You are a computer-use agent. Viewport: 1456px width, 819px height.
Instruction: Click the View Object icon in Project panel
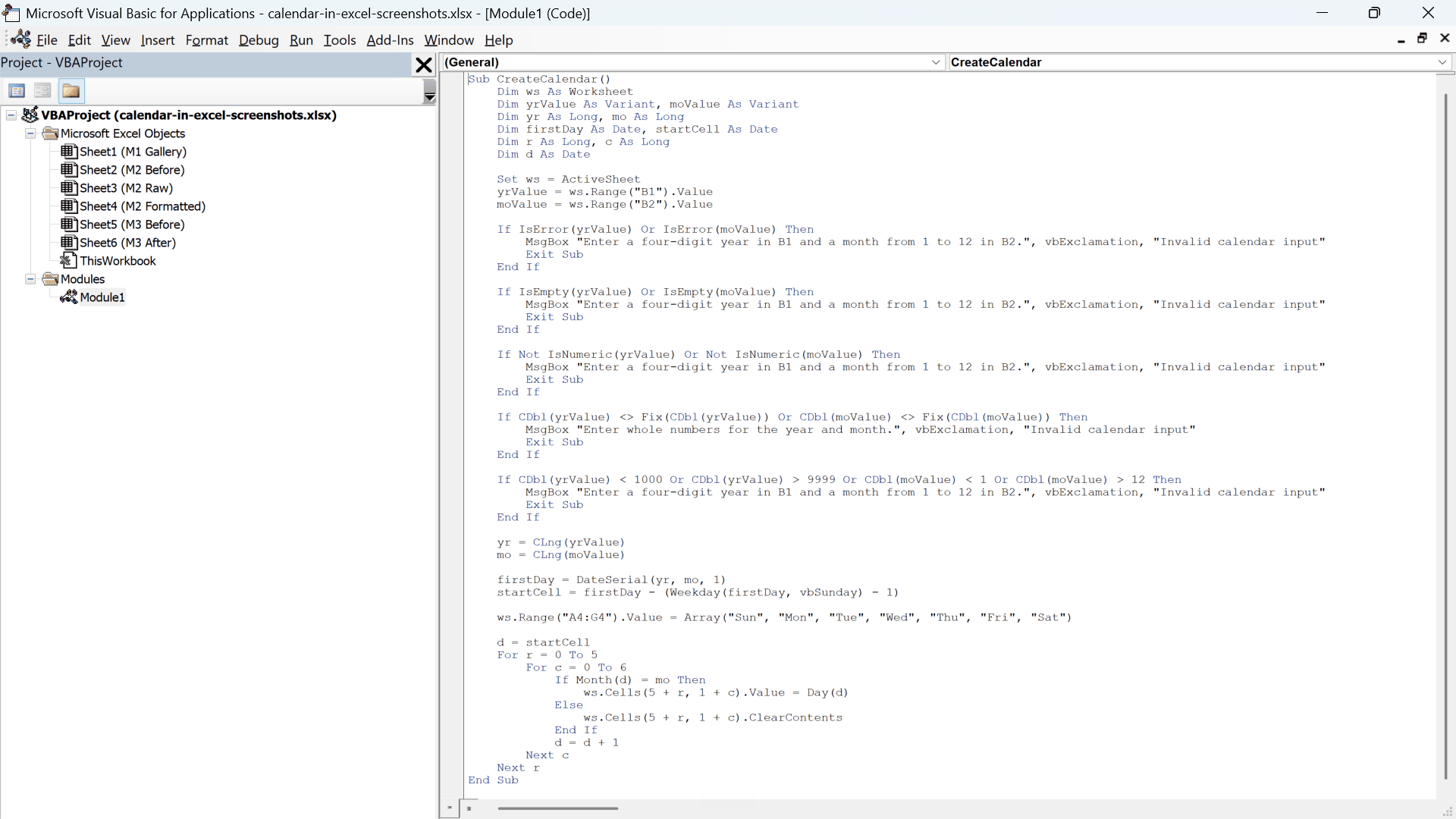43,91
